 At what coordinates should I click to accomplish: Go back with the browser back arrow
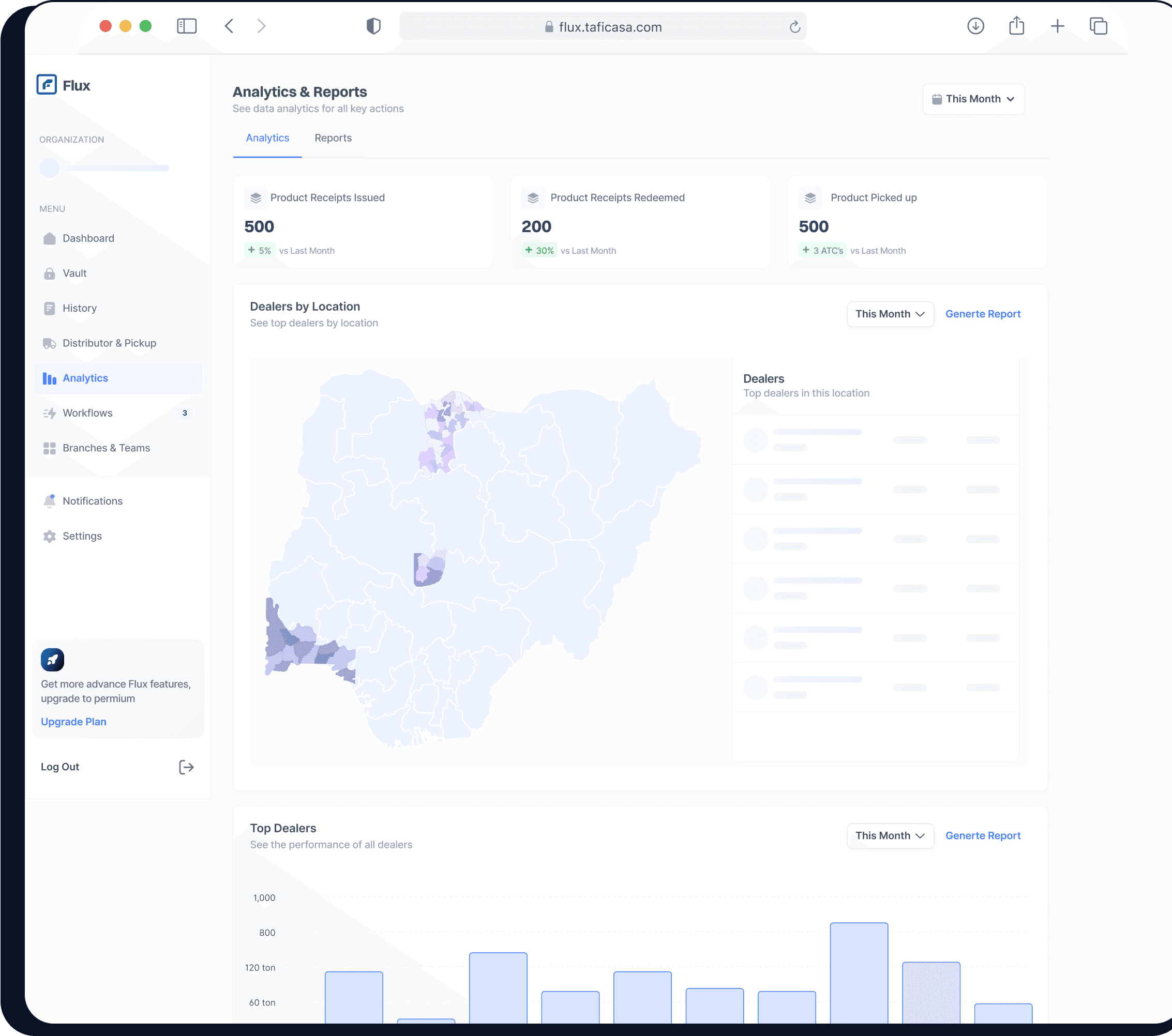[229, 26]
